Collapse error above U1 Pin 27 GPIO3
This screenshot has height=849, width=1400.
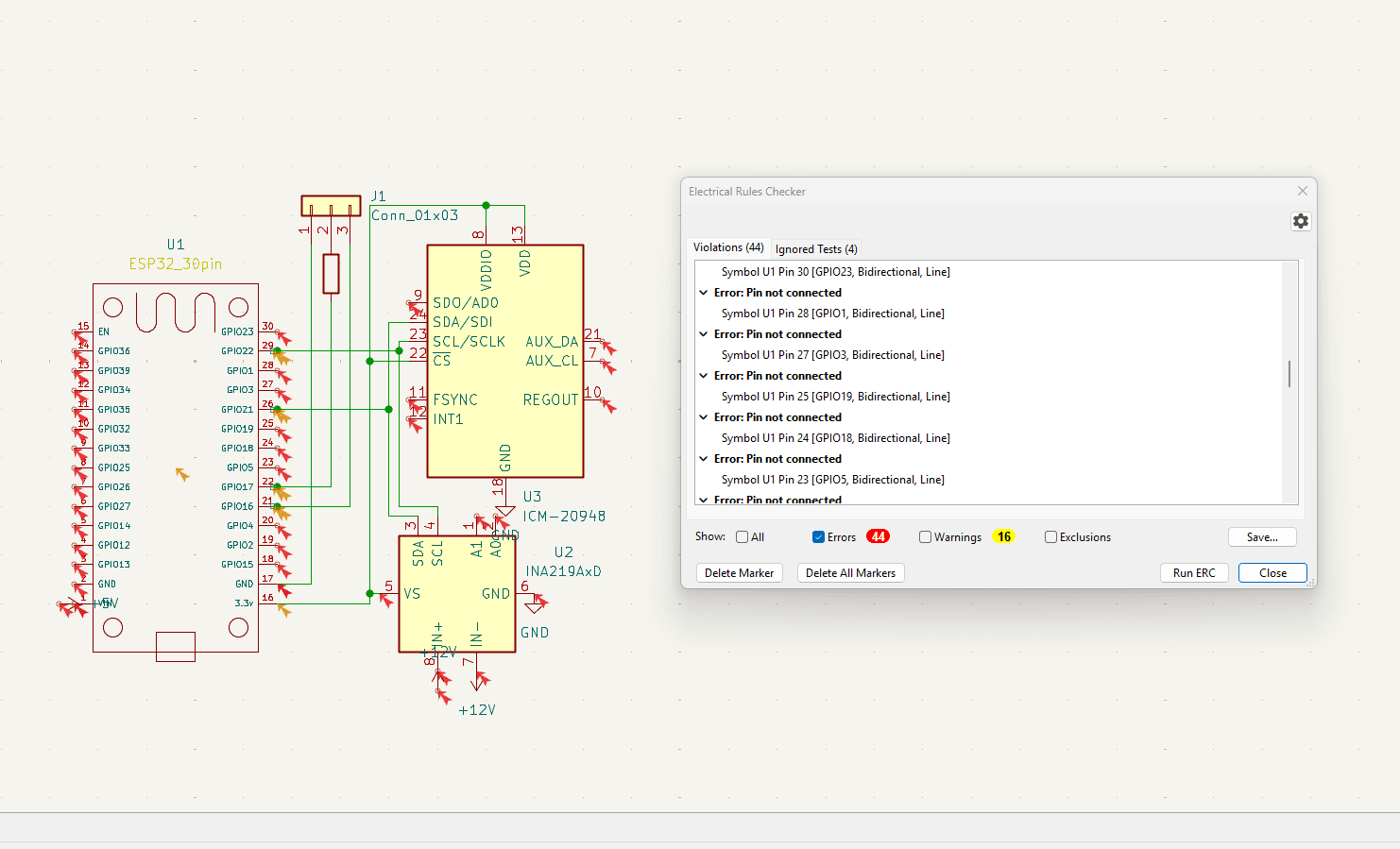(x=704, y=334)
